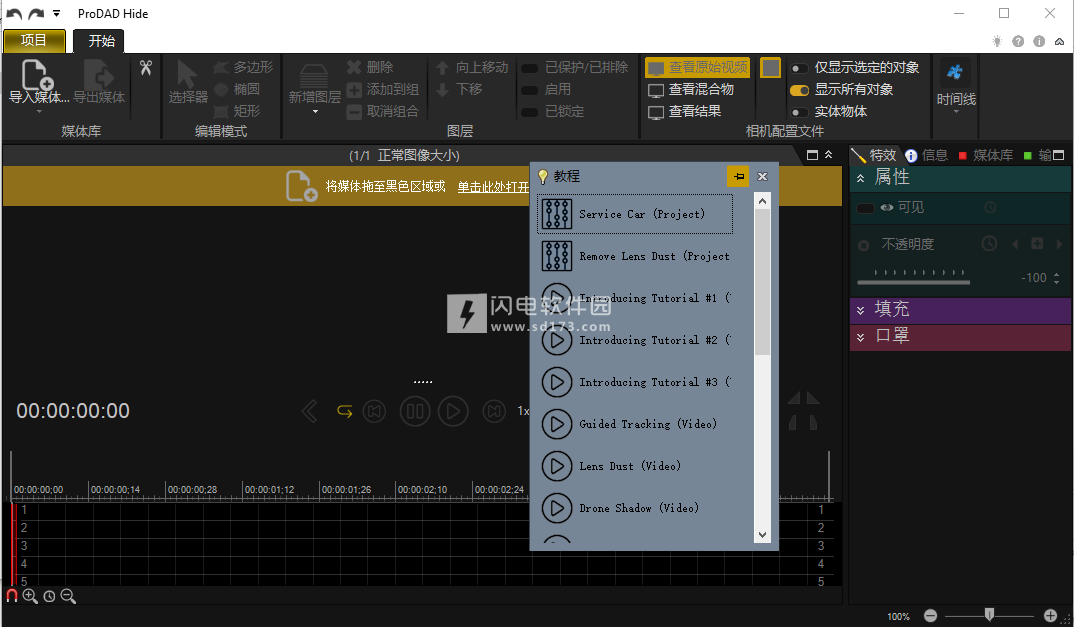This screenshot has height=627, width=1074.
Task: Open the link 单击此处打开
Action: point(493,186)
